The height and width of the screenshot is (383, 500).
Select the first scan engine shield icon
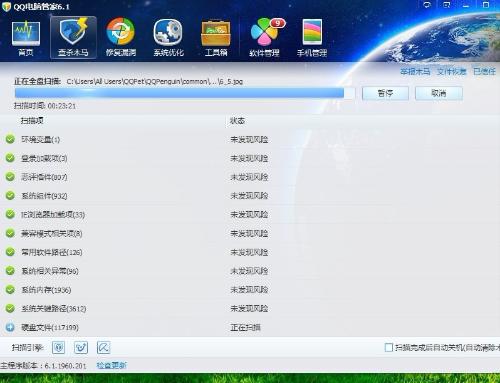tap(59, 347)
